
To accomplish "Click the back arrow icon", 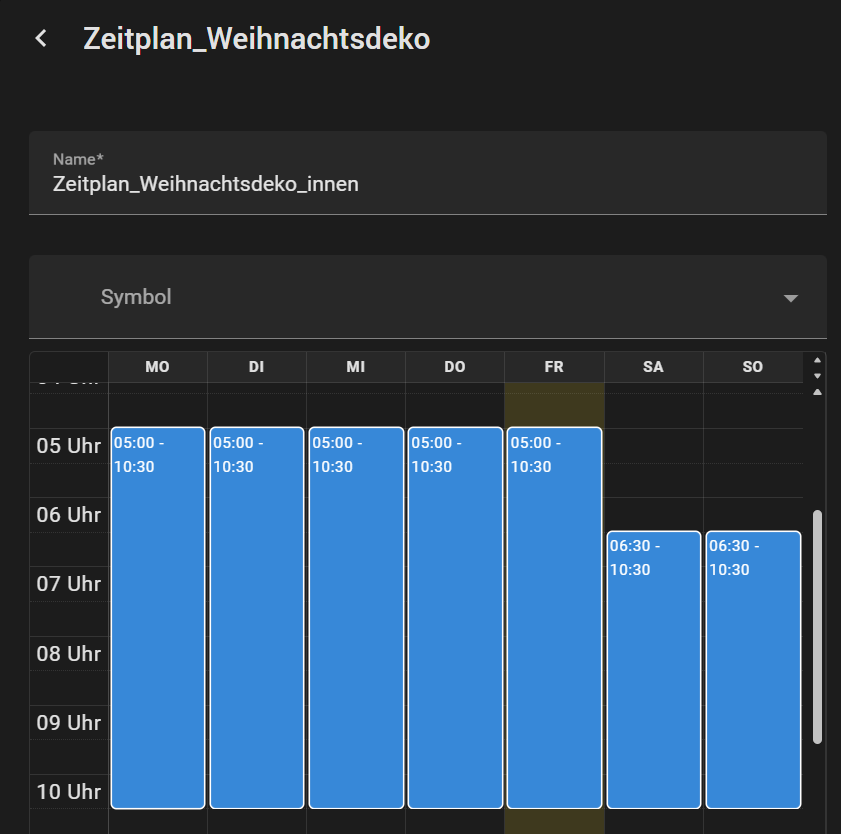I will pos(41,39).
